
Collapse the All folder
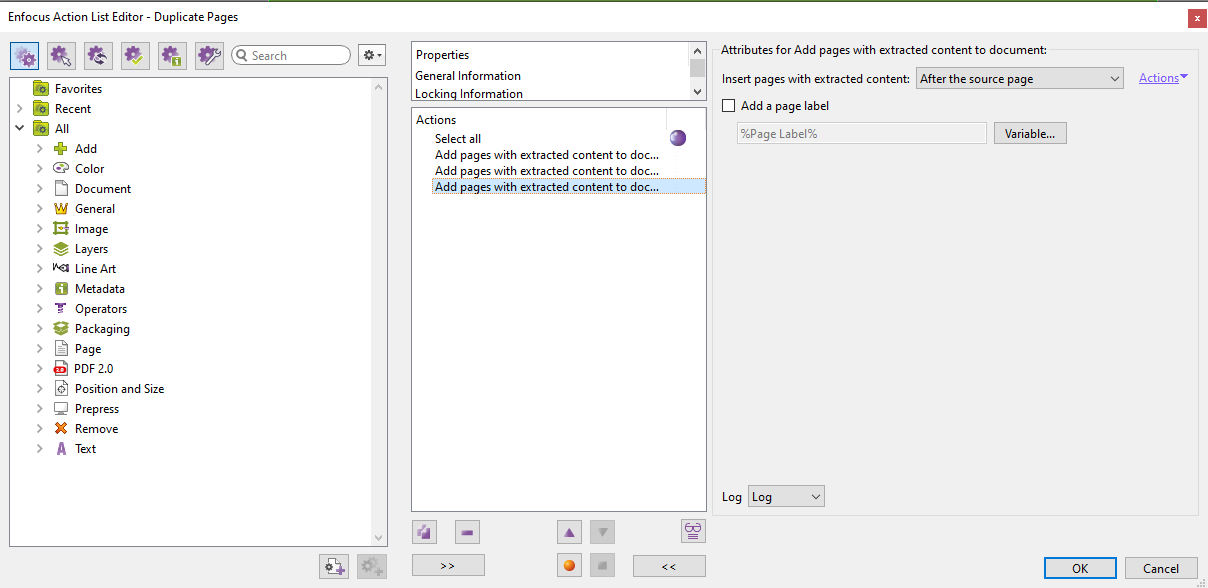click(x=20, y=128)
